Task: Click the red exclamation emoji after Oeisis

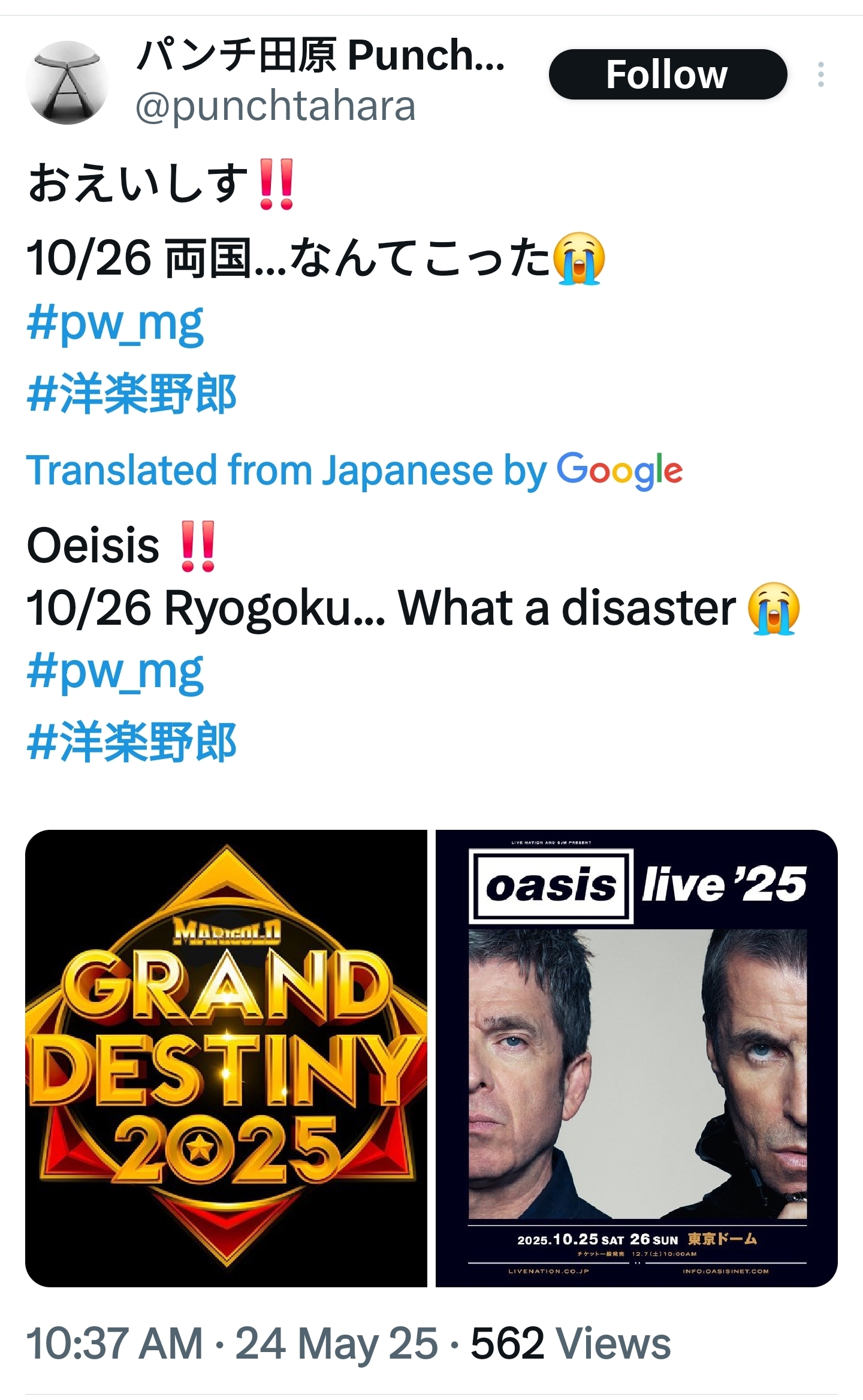Action: pyautogui.click(x=198, y=546)
